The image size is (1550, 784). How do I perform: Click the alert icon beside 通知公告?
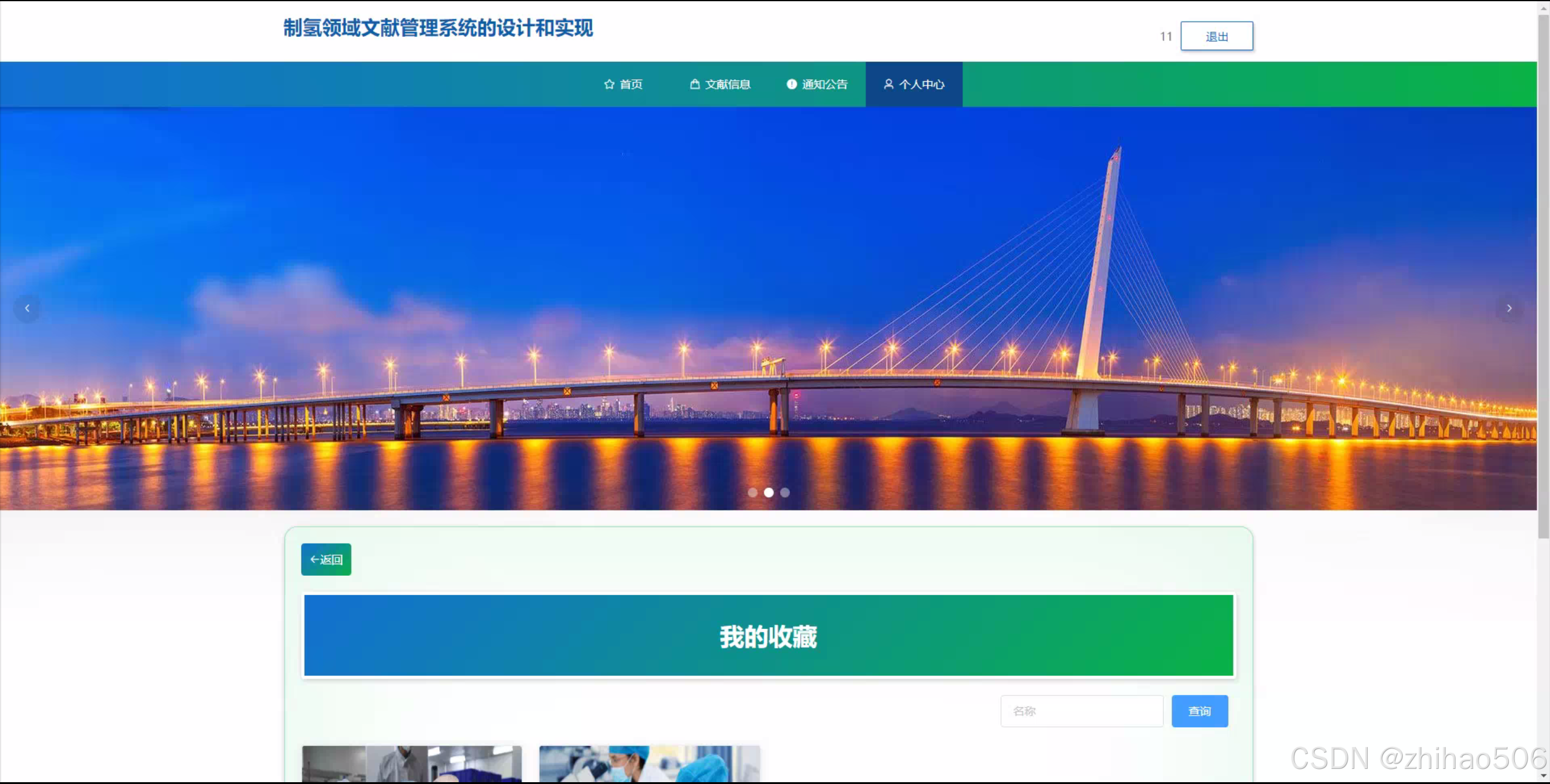point(791,84)
